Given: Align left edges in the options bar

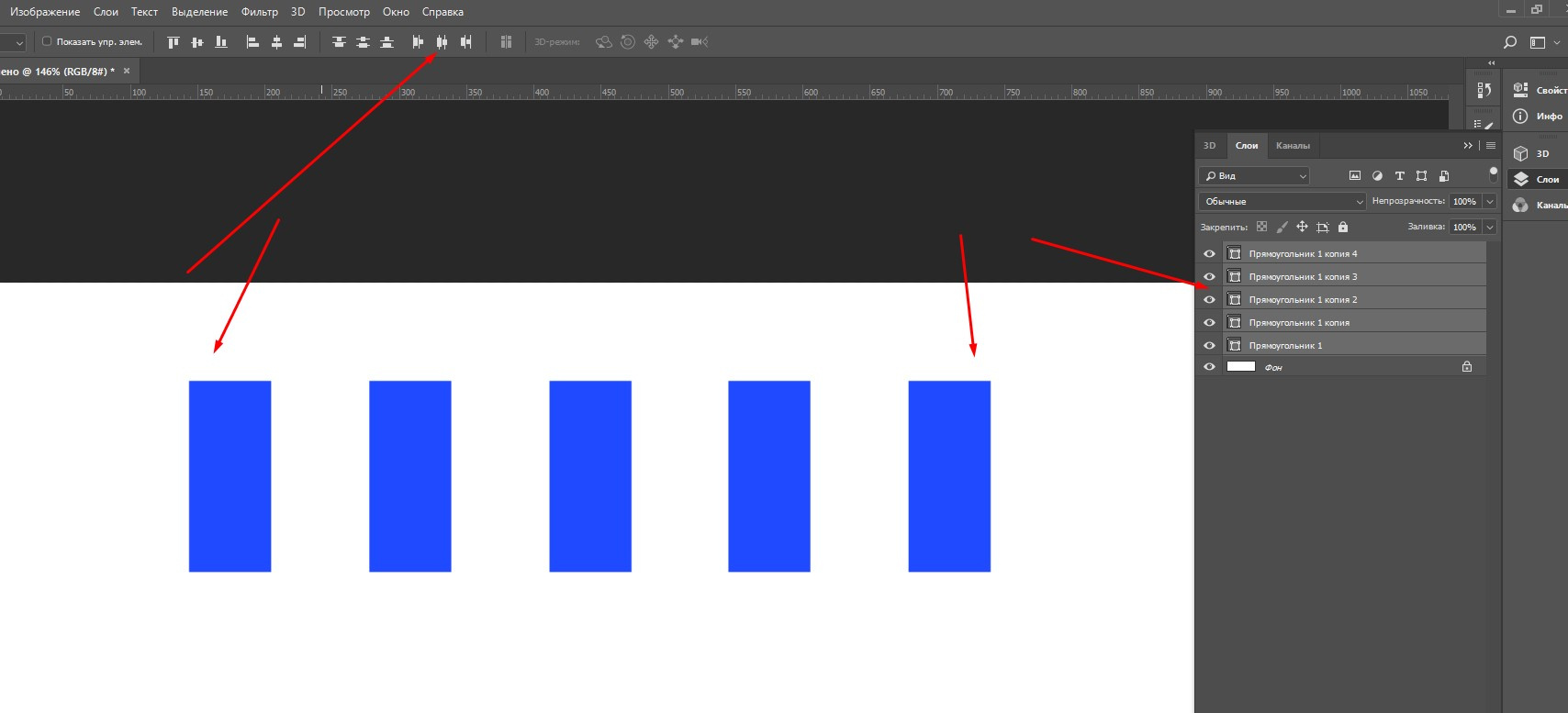Looking at the screenshot, I should click(x=252, y=42).
